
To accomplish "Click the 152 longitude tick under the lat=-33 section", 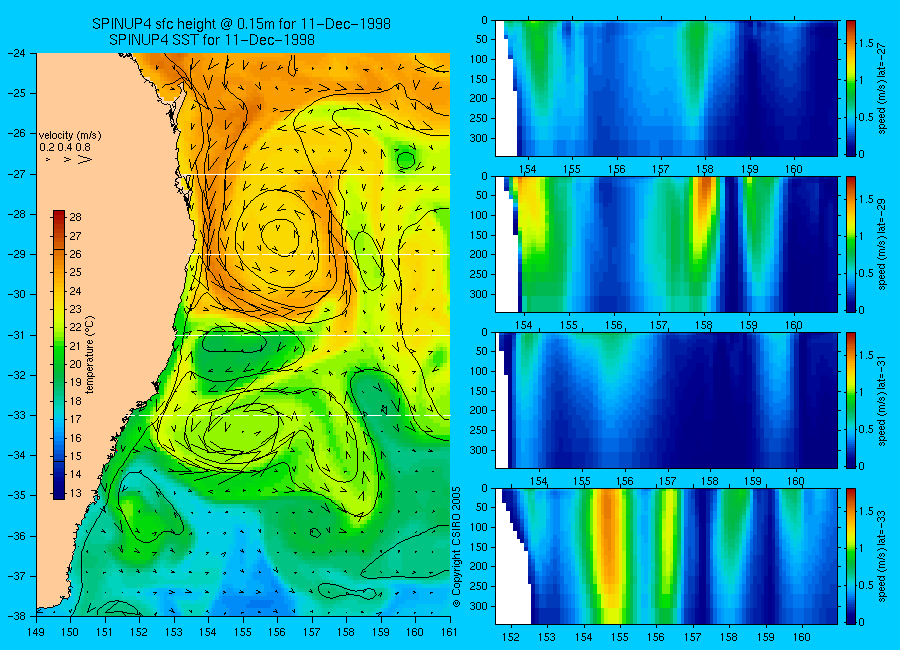I will pyautogui.click(x=510, y=637).
